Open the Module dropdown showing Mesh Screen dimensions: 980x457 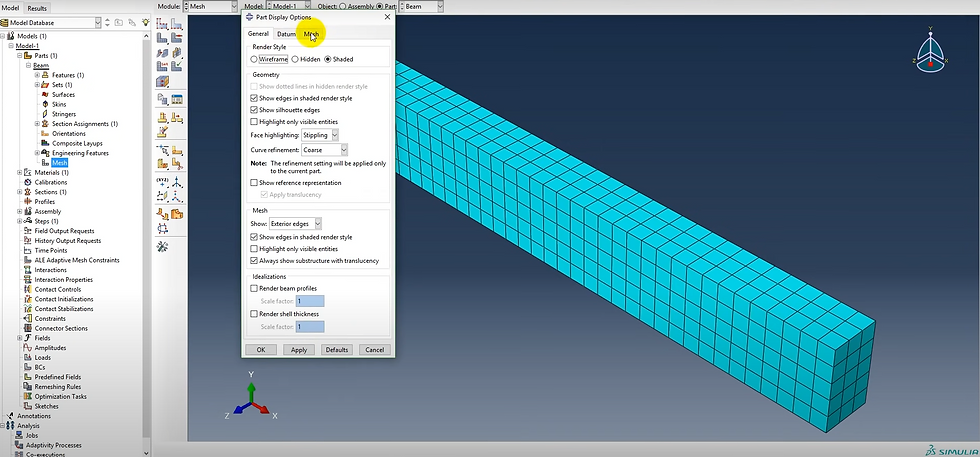click(213, 6)
